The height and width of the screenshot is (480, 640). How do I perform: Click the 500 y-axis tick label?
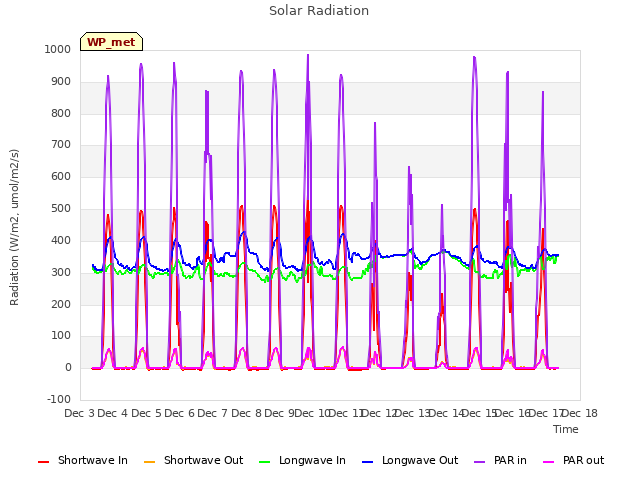(x=61, y=208)
